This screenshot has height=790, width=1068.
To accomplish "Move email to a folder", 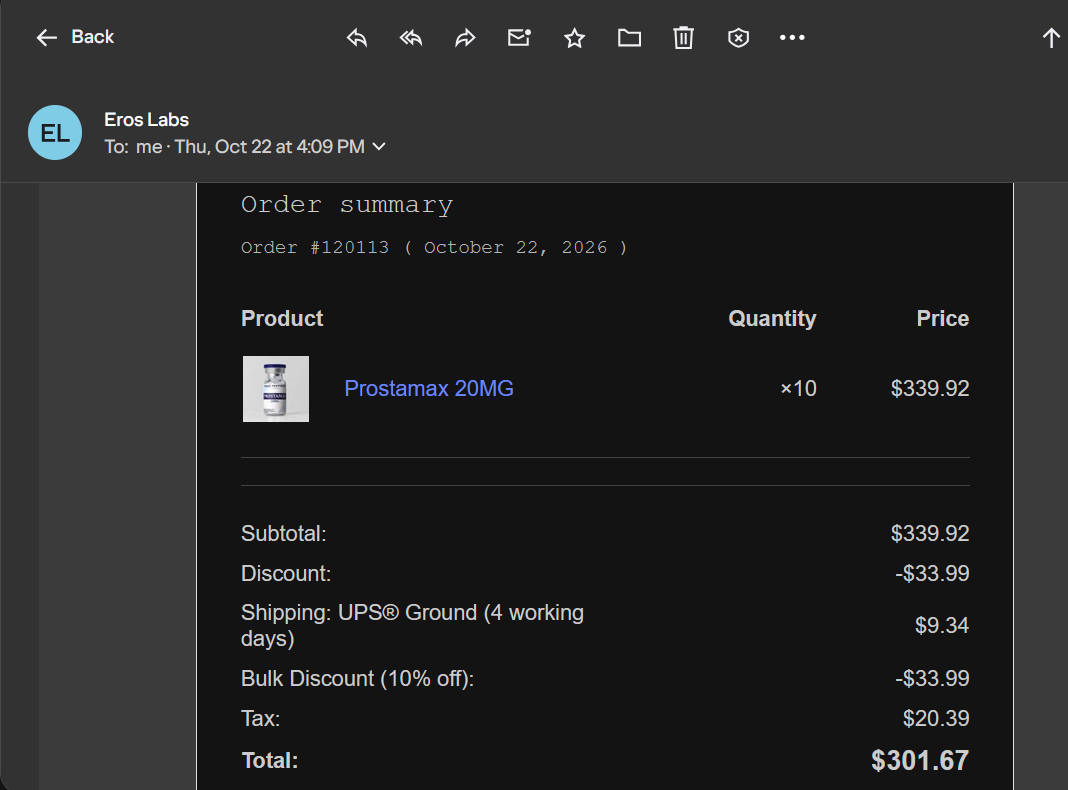I will [629, 37].
